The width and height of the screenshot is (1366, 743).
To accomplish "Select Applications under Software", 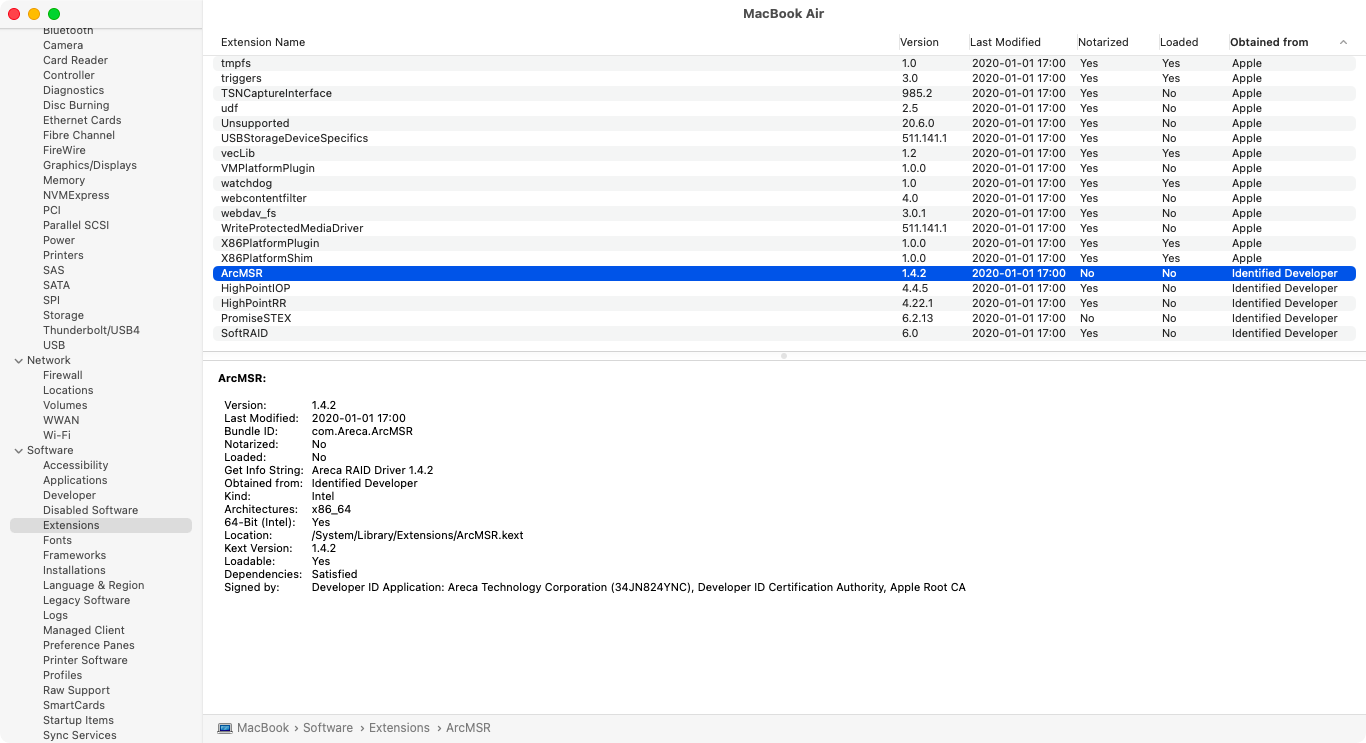I will (x=75, y=480).
